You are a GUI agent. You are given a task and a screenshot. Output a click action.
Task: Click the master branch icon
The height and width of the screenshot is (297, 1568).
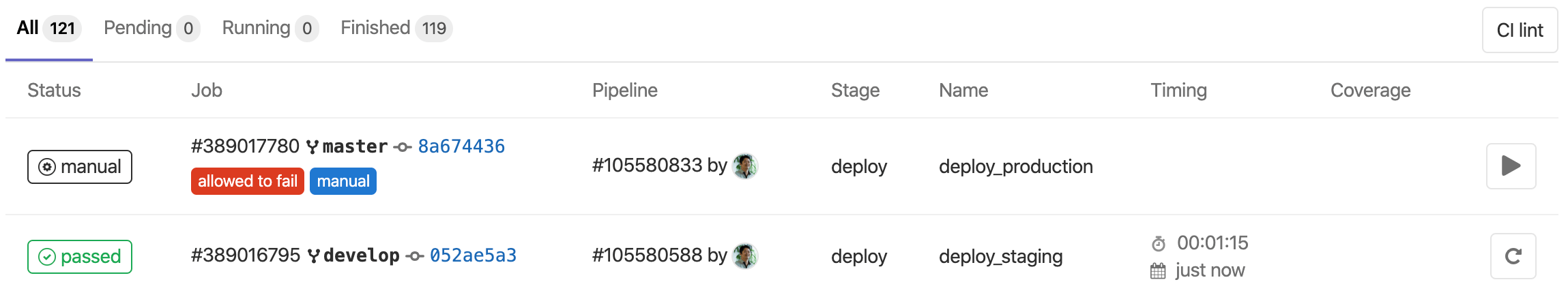(313, 146)
